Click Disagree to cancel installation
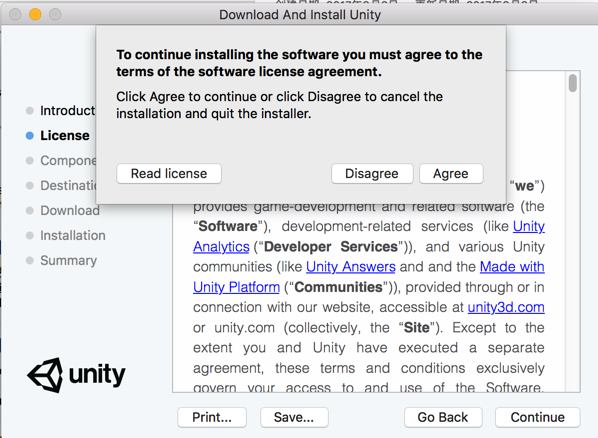Screen dimensions: 598x438 coord(372,174)
